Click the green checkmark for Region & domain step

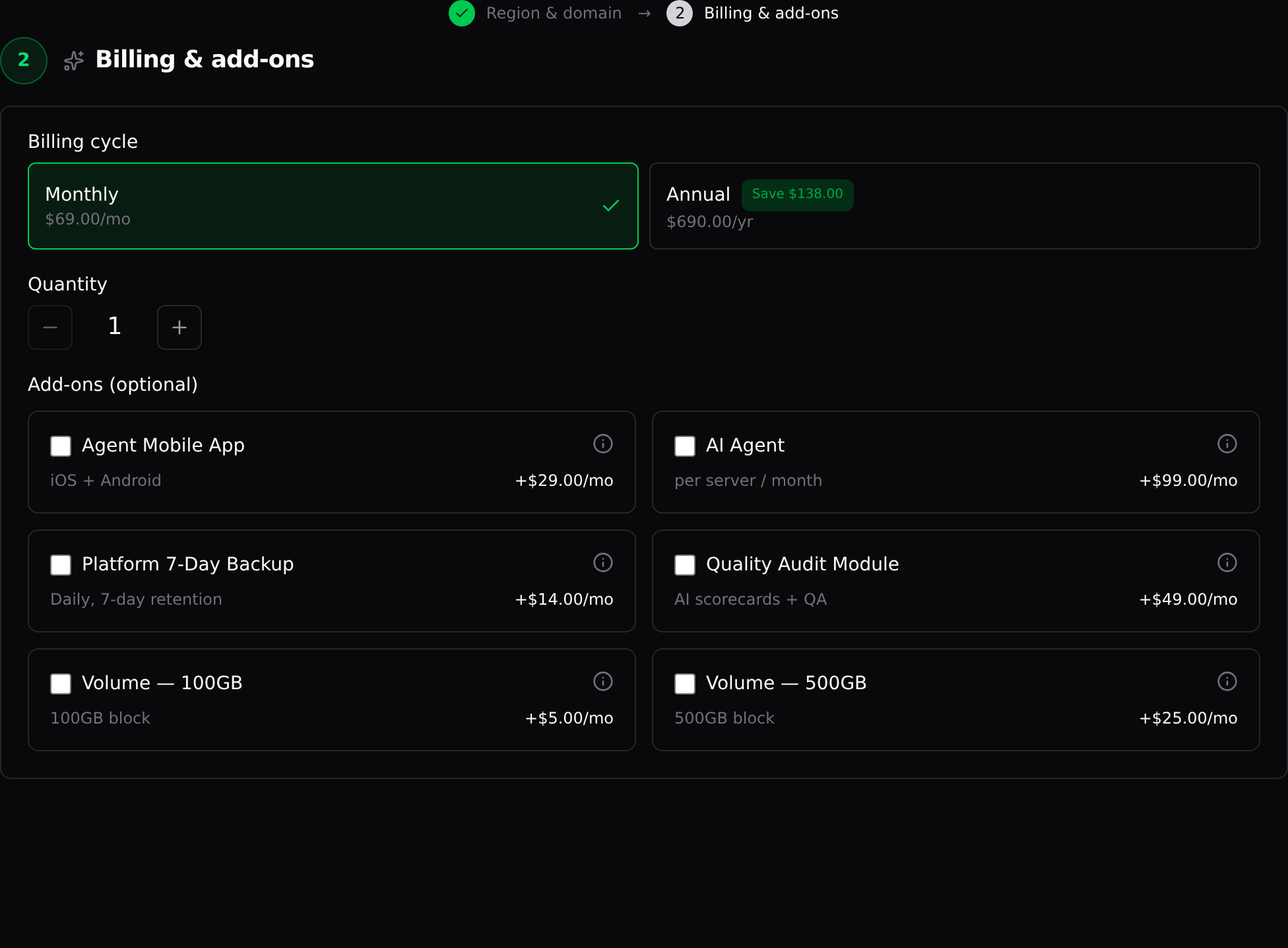coord(462,13)
